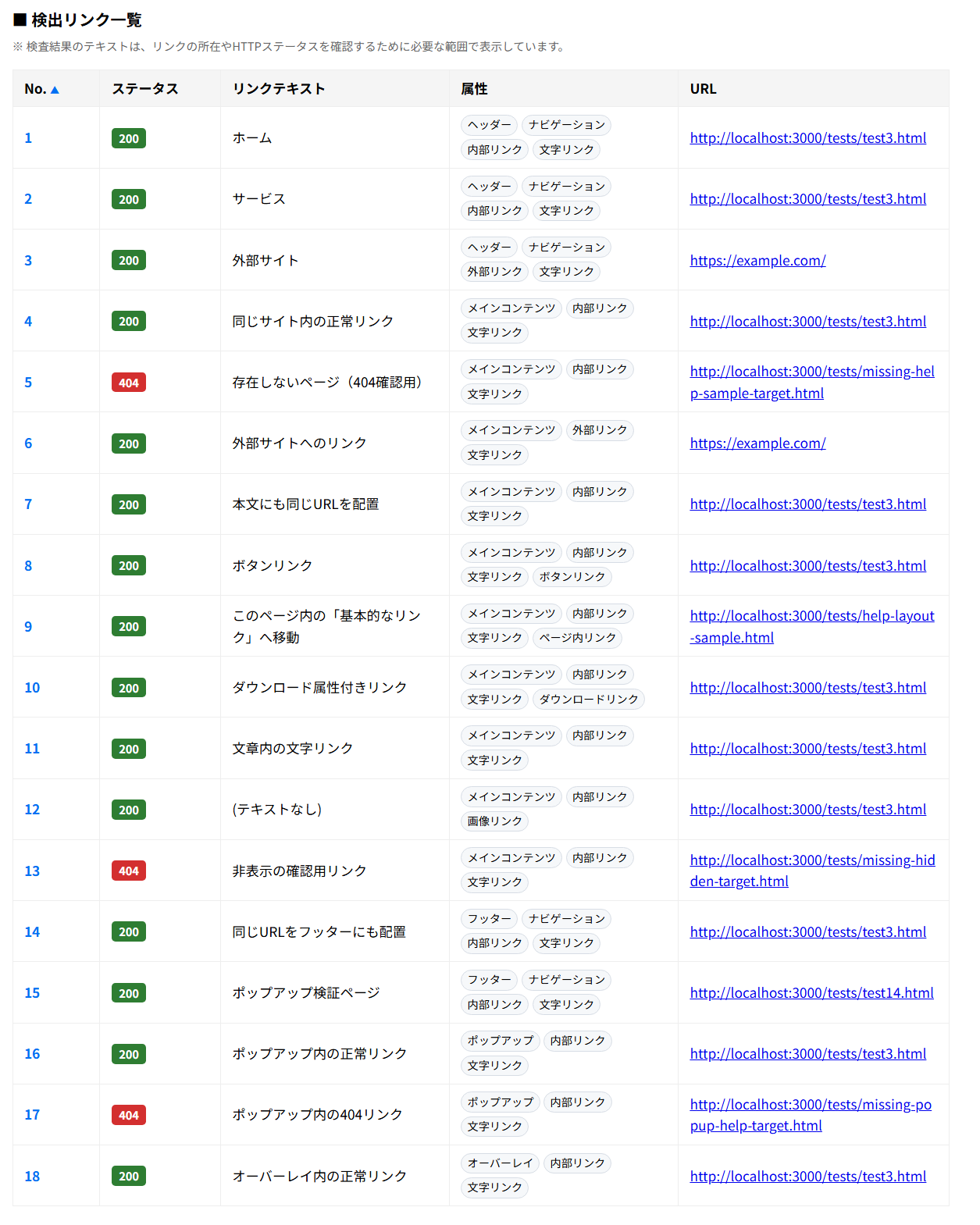Screen dimensions: 980x1225
Task: Select the text サービス
Action: [259, 199]
